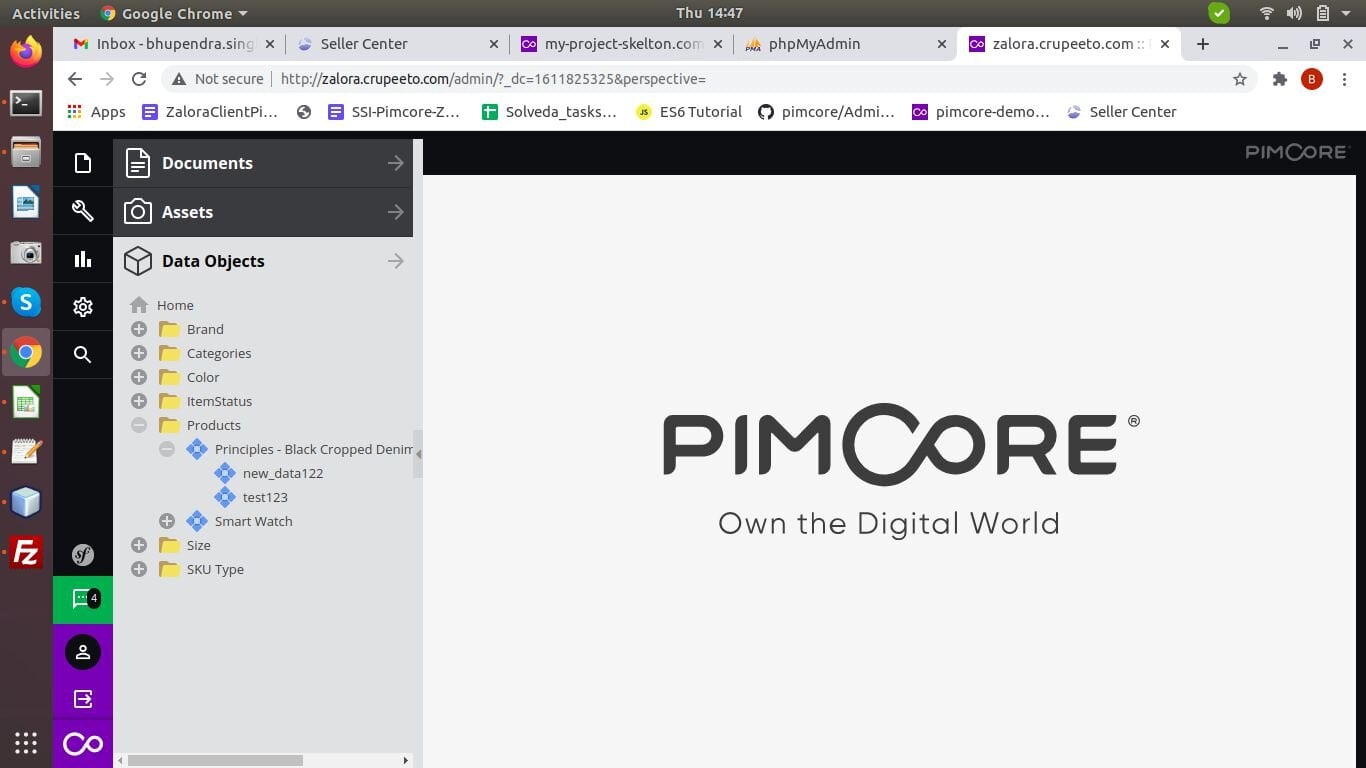Select SKU Type folder label

(215, 569)
